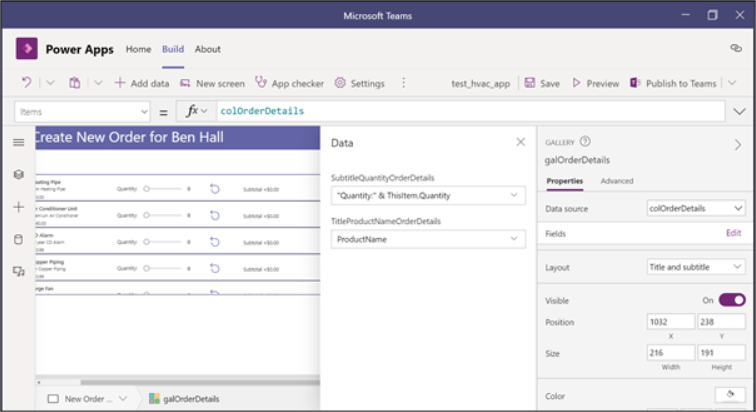This screenshot has width=756, height=412.
Task: Click Add data button
Action: coord(142,83)
